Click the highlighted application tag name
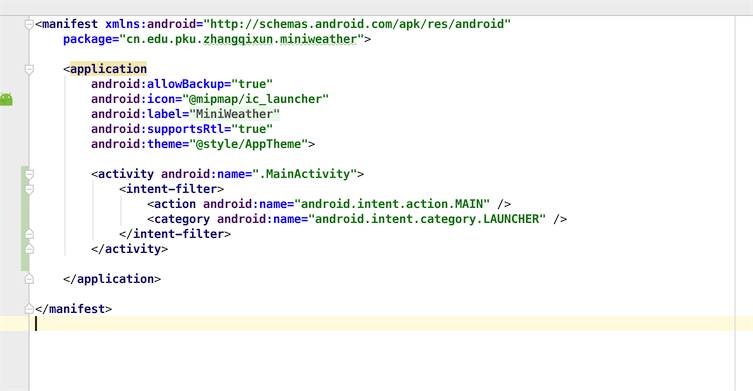The height and width of the screenshot is (391, 753). [x=109, y=69]
